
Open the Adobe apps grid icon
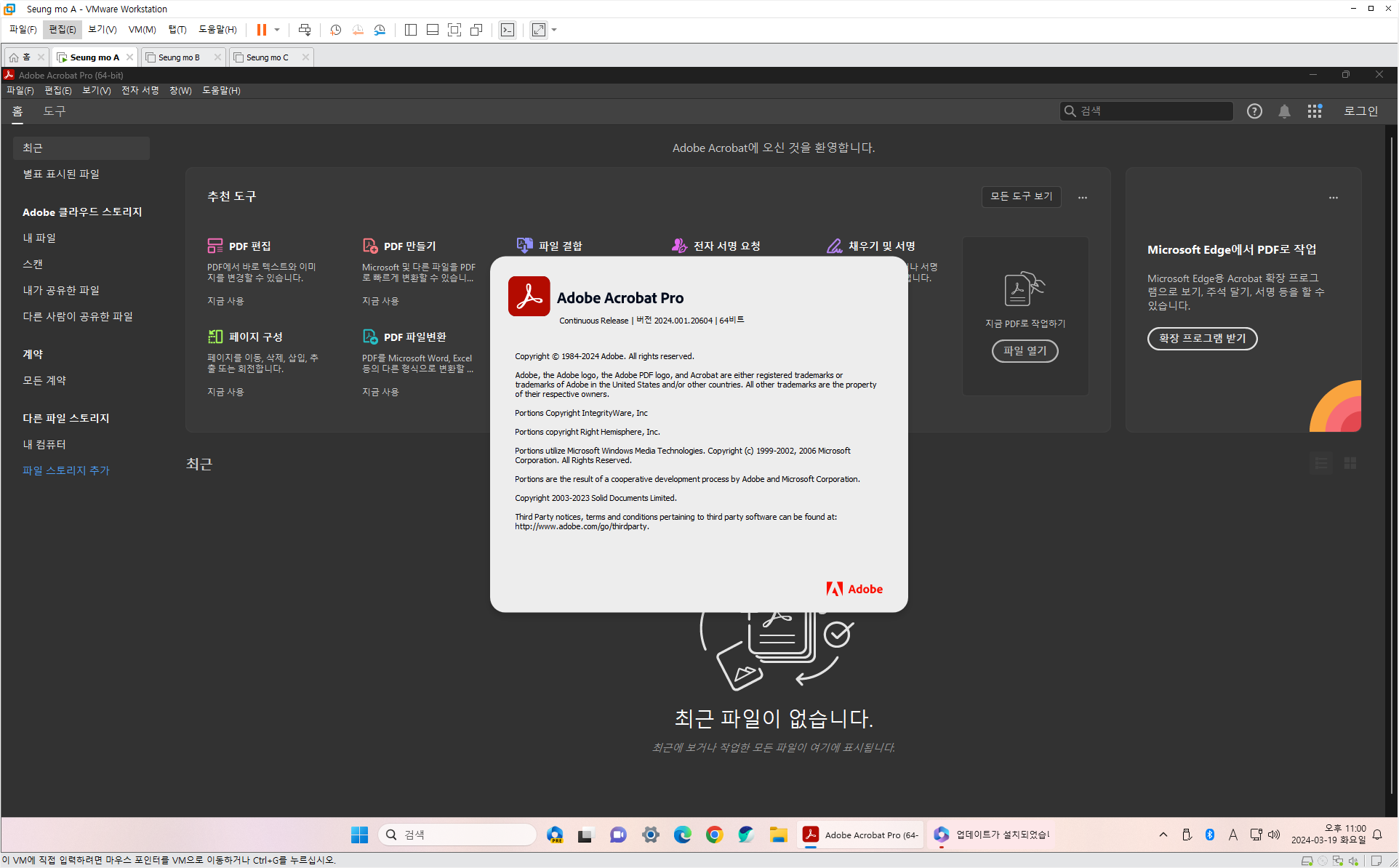(1315, 111)
